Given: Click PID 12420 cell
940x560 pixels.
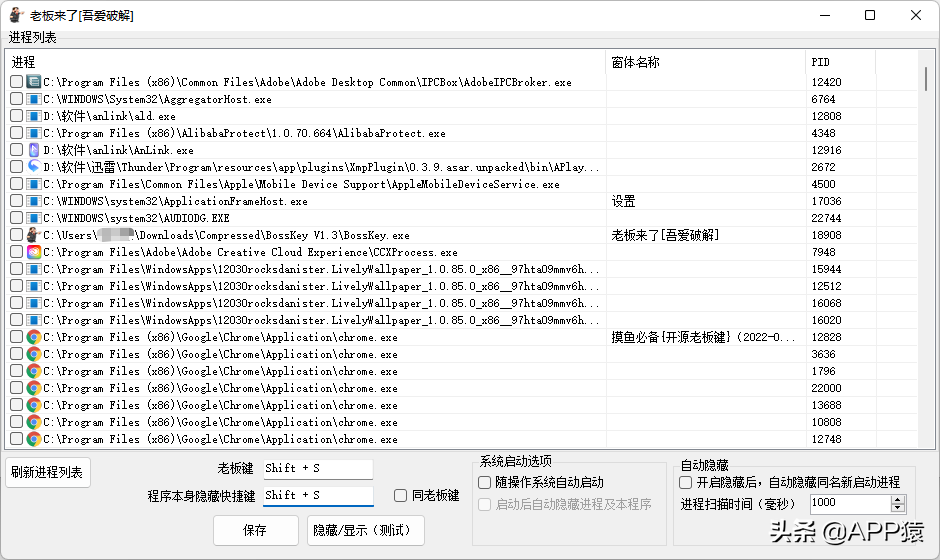Looking at the screenshot, I should [827, 82].
